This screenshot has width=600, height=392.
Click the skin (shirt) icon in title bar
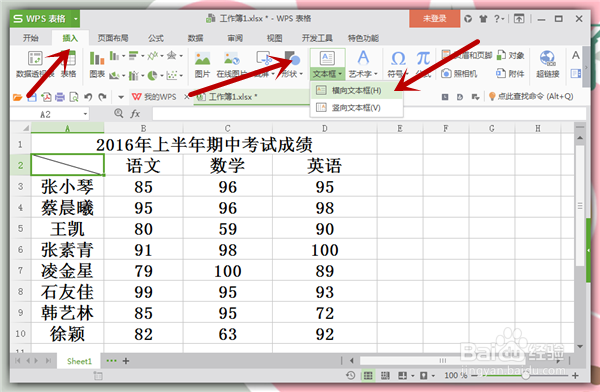[483, 18]
